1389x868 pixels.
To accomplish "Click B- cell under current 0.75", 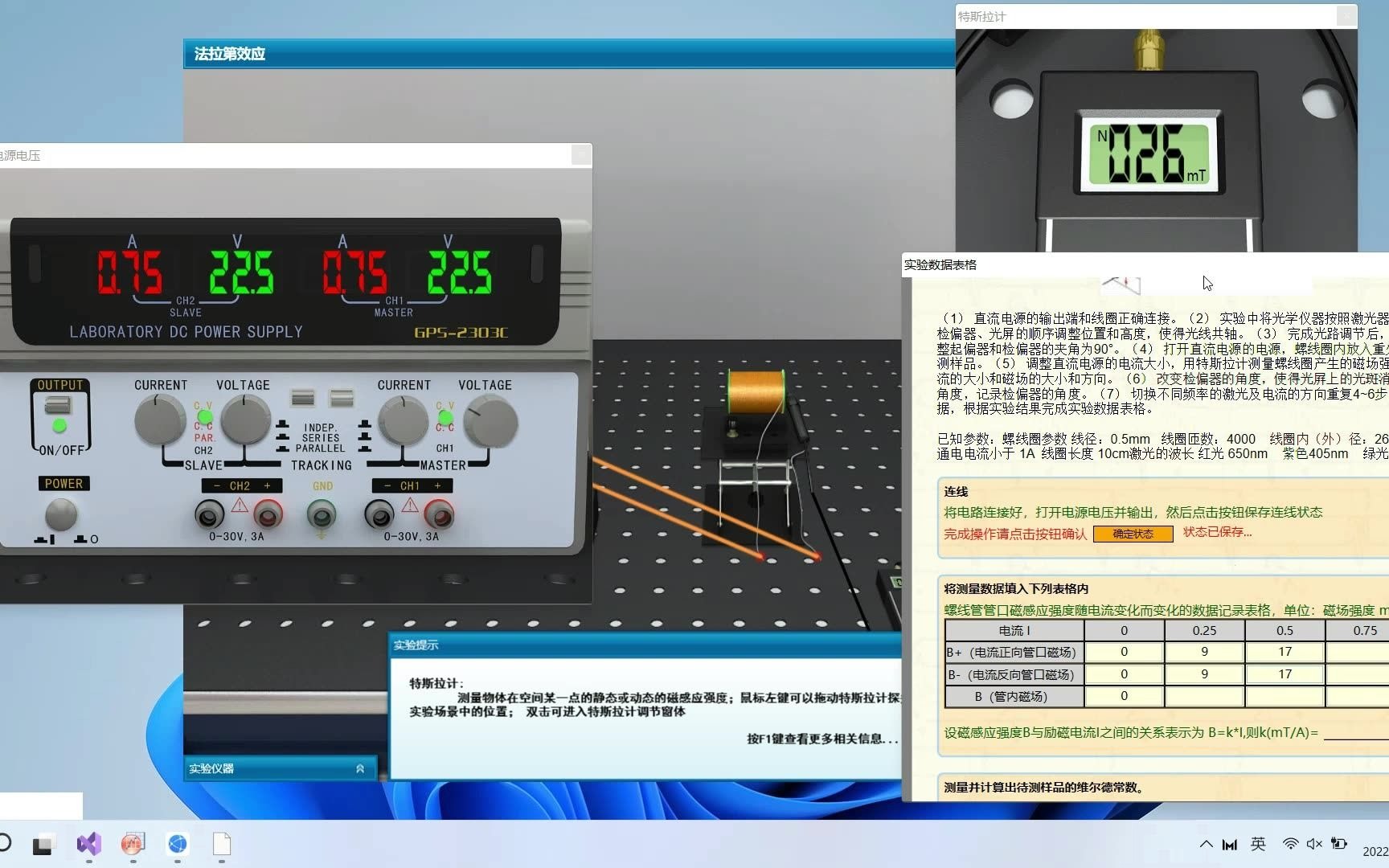I will (1357, 674).
